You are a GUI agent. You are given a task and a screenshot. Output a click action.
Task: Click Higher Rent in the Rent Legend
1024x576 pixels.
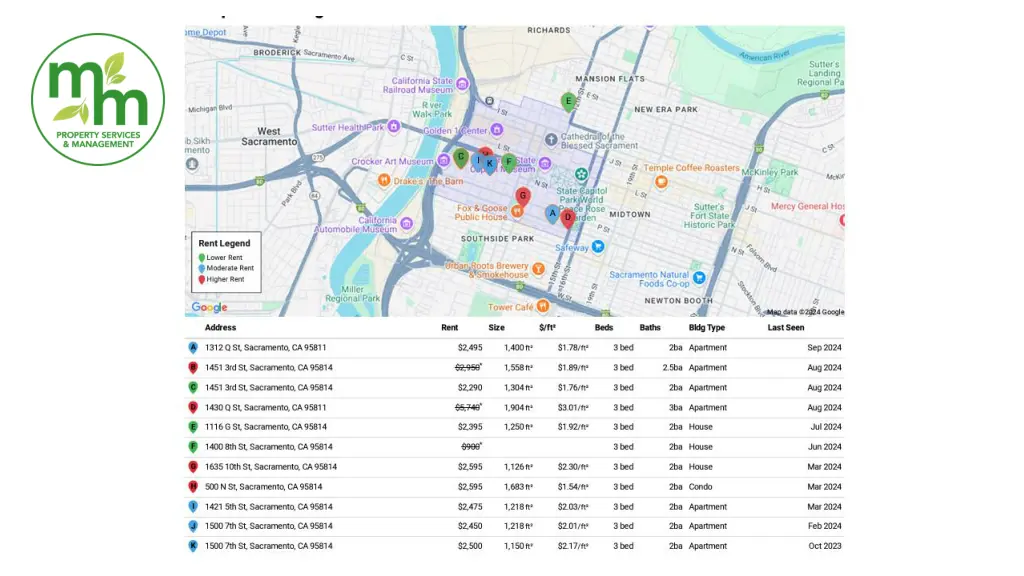(x=225, y=279)
